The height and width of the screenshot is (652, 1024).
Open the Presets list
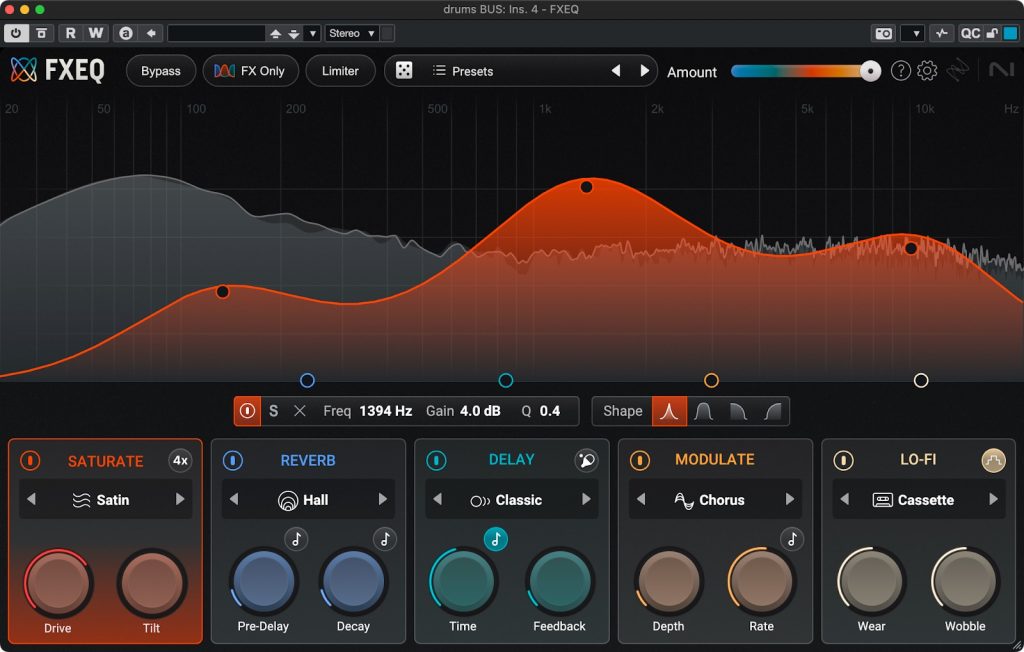point(462,71)
